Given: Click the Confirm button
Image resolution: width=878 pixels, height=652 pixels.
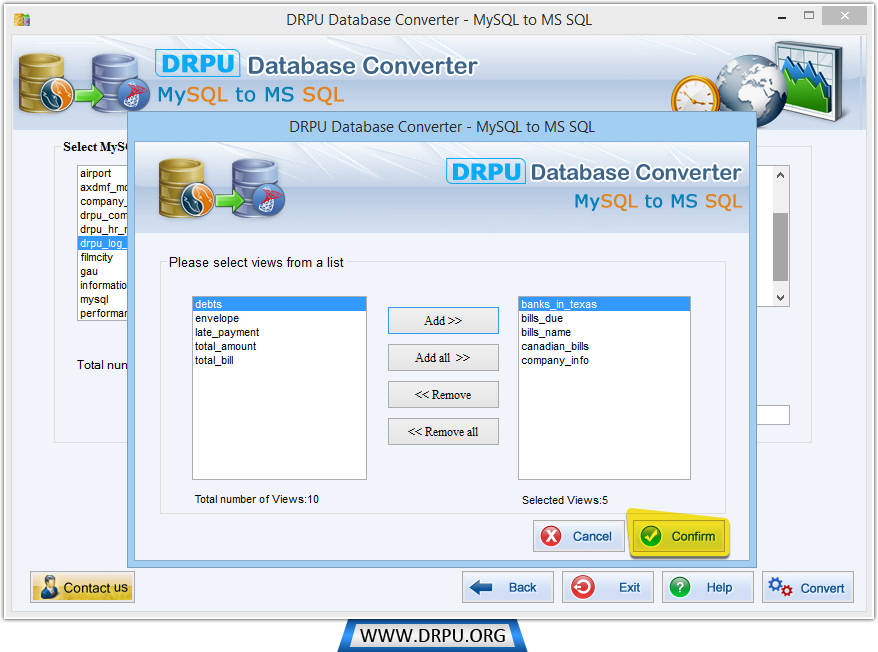Looking at the screenshot, I should [679, 536].
